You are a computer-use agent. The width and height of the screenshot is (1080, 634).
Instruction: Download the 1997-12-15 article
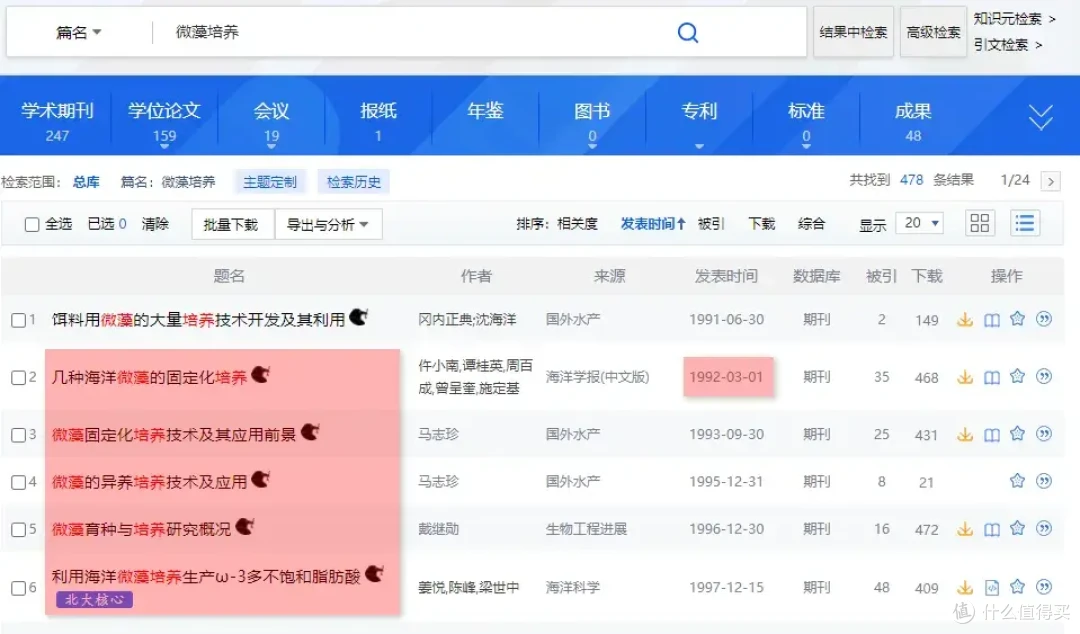(x=965, y=588)
